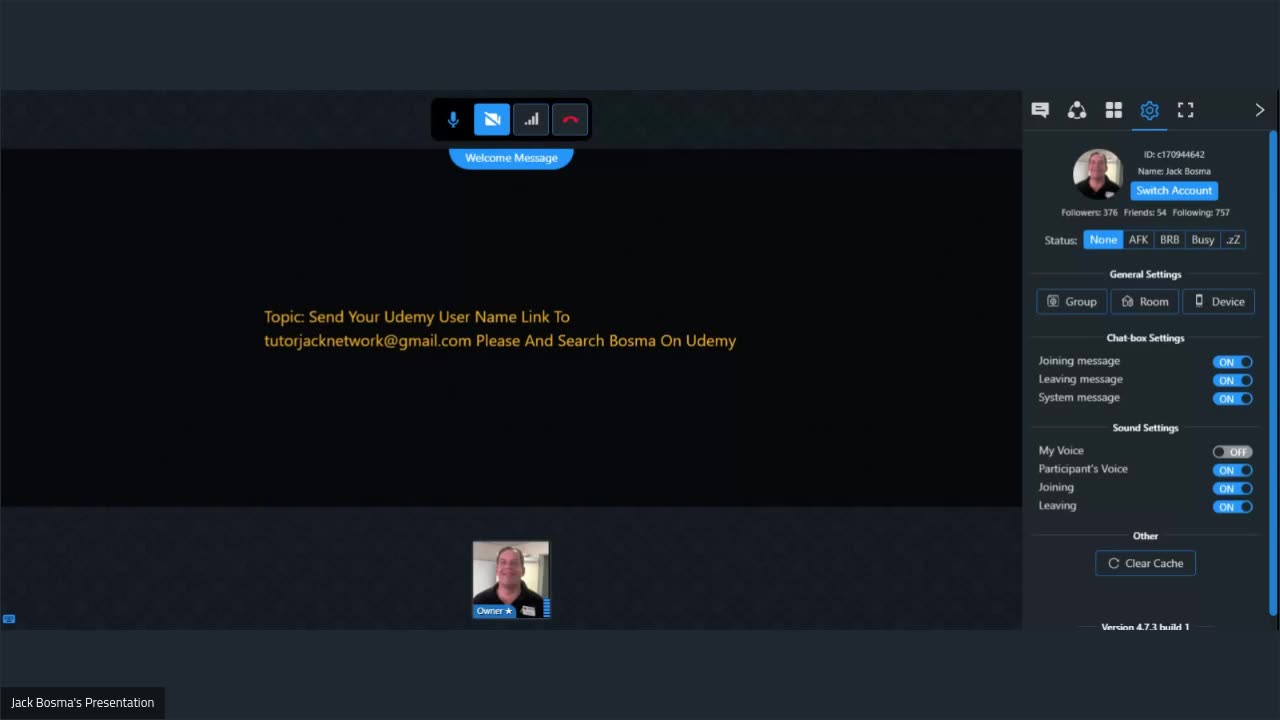Enable My Voice sound toggle

point(1233,452)
